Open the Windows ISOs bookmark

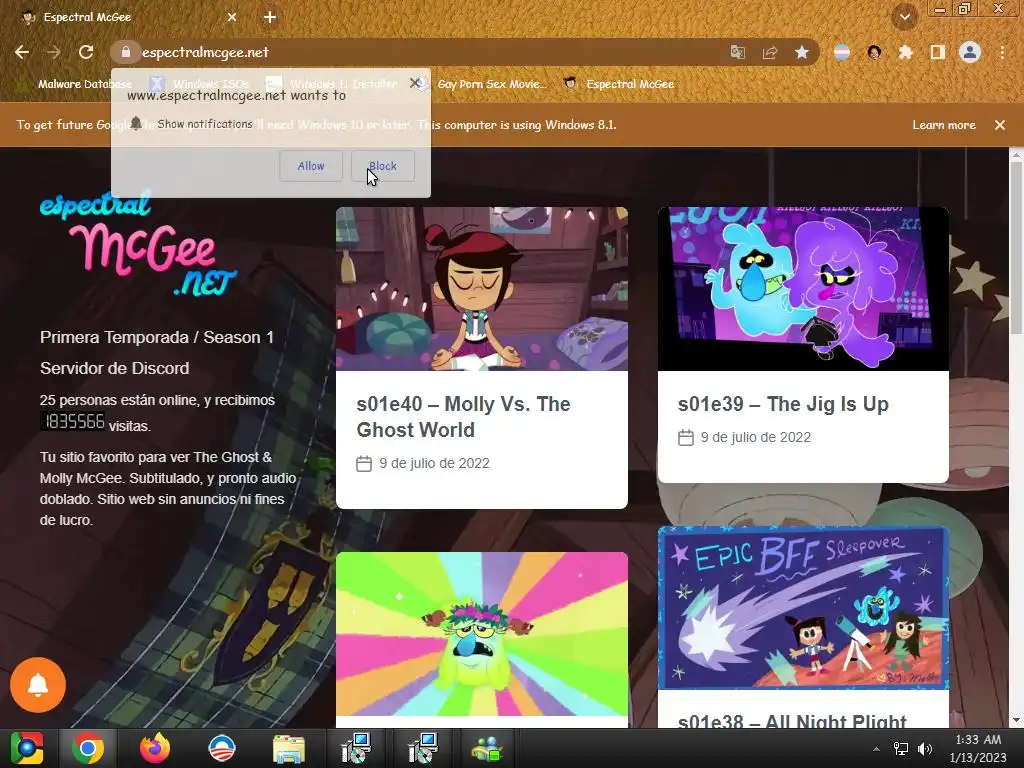202,84
